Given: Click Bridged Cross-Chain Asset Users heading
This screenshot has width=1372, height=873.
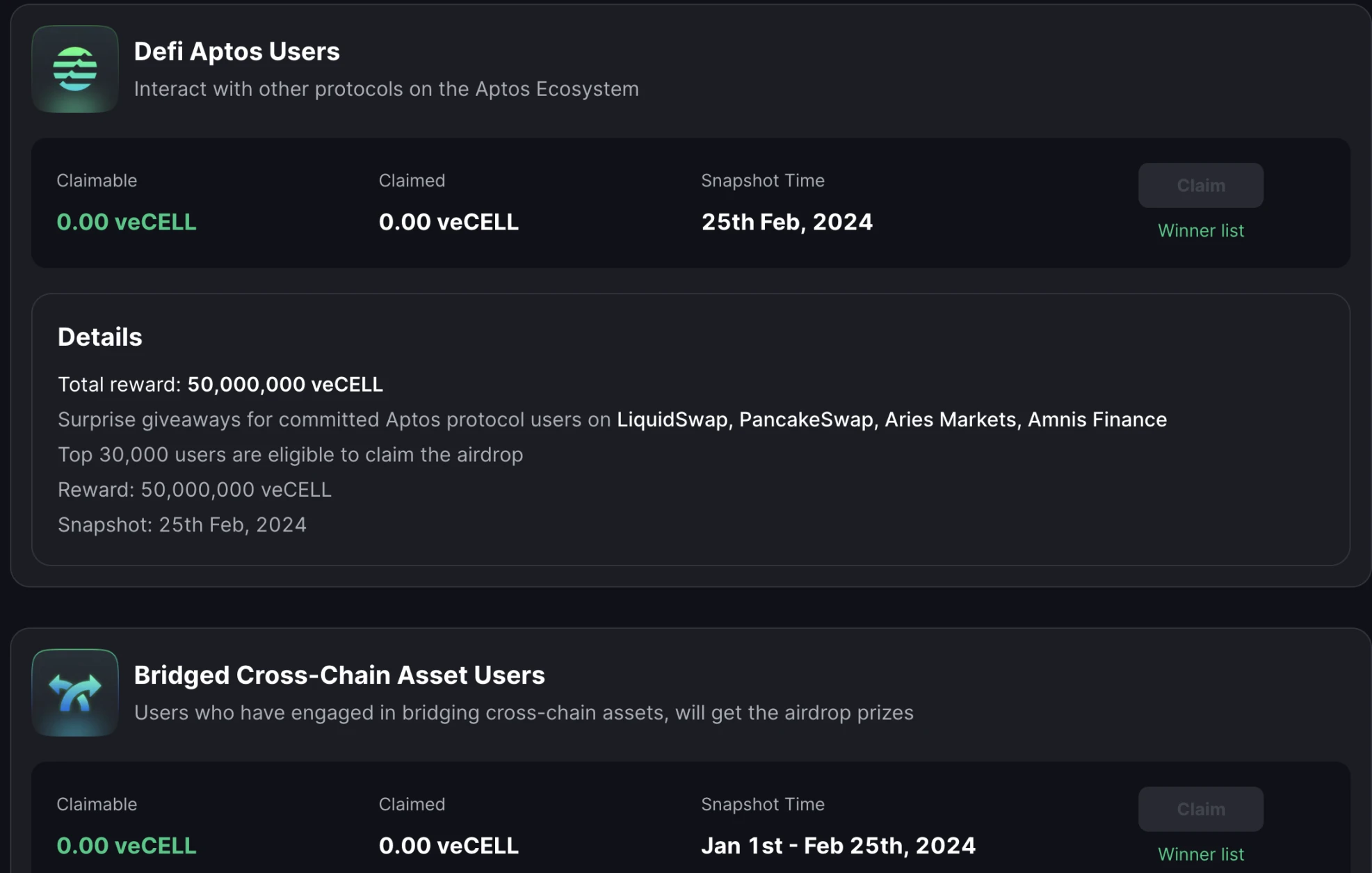Looking at the screenshot, I should [339, 675].
